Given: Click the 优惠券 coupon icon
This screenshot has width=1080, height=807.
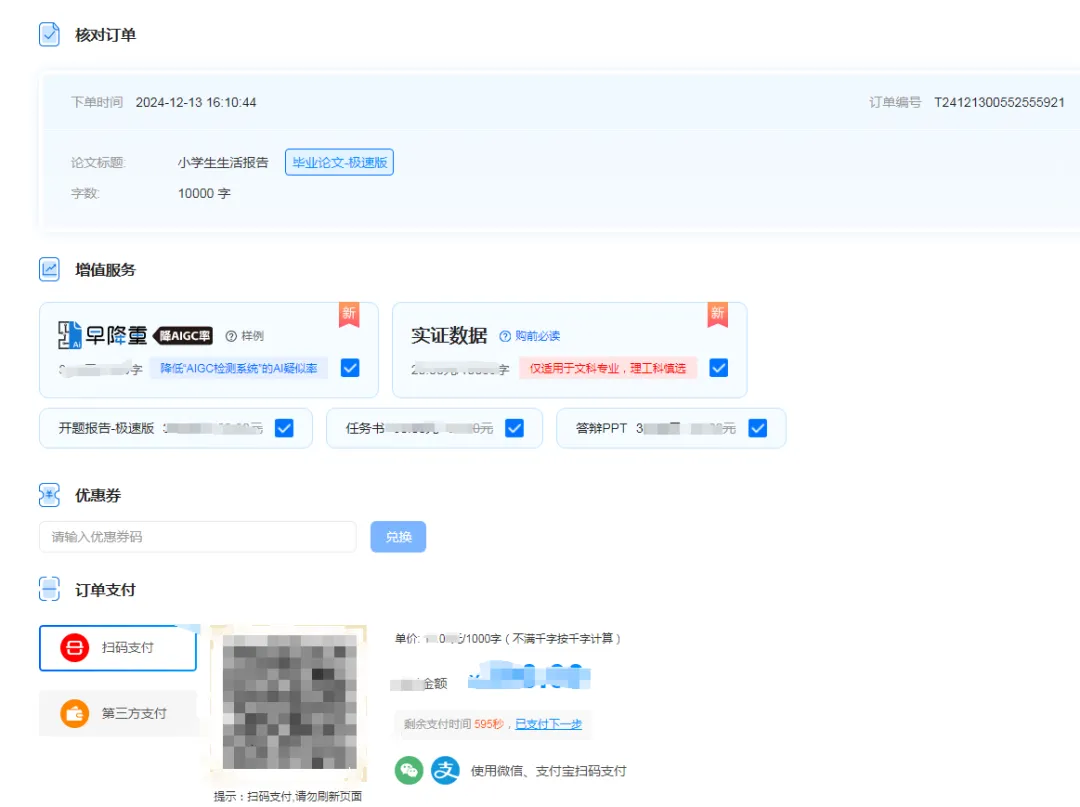Looking at the screenshot, I should [49, 495].
